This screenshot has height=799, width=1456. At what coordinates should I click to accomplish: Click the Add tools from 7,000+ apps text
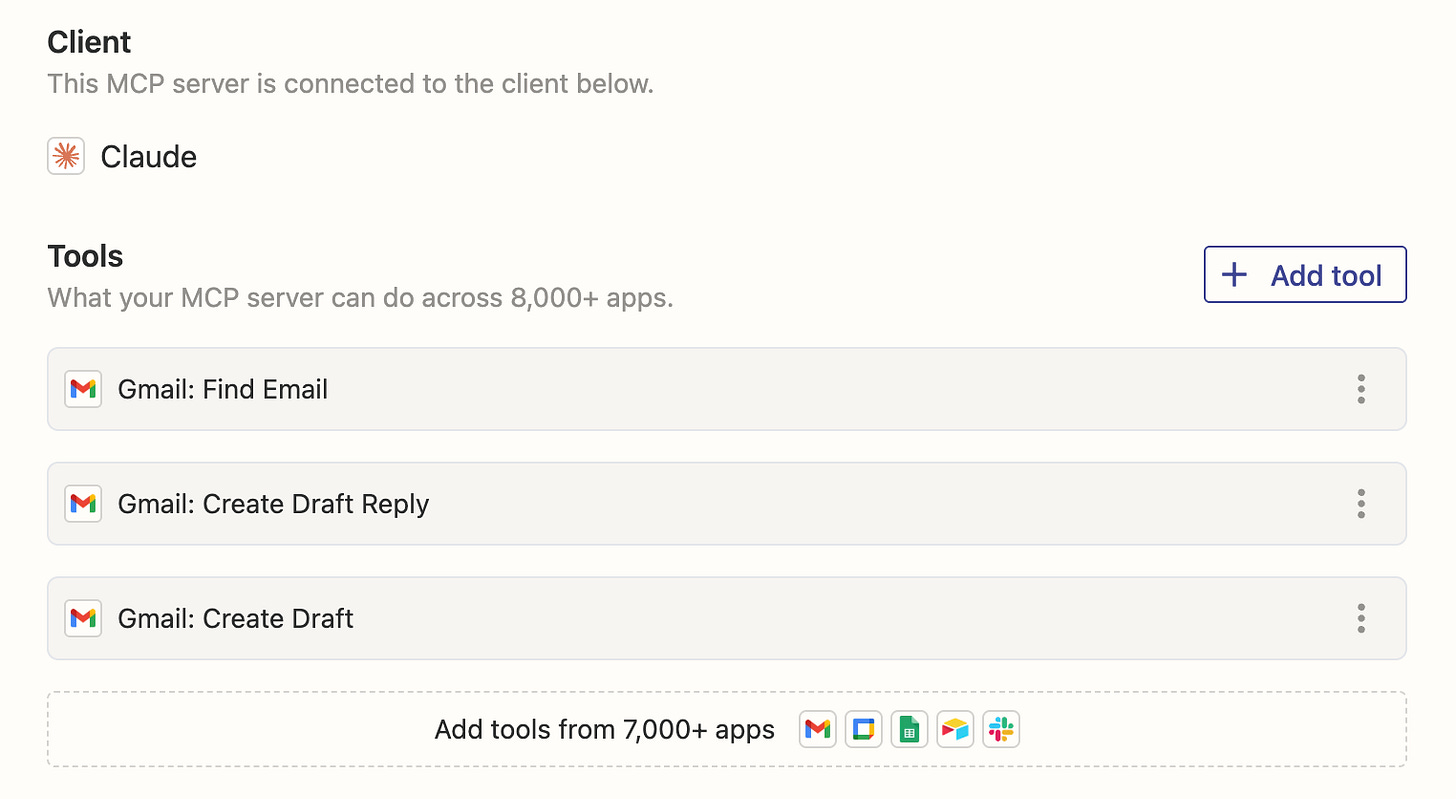(x=605, y=730)
